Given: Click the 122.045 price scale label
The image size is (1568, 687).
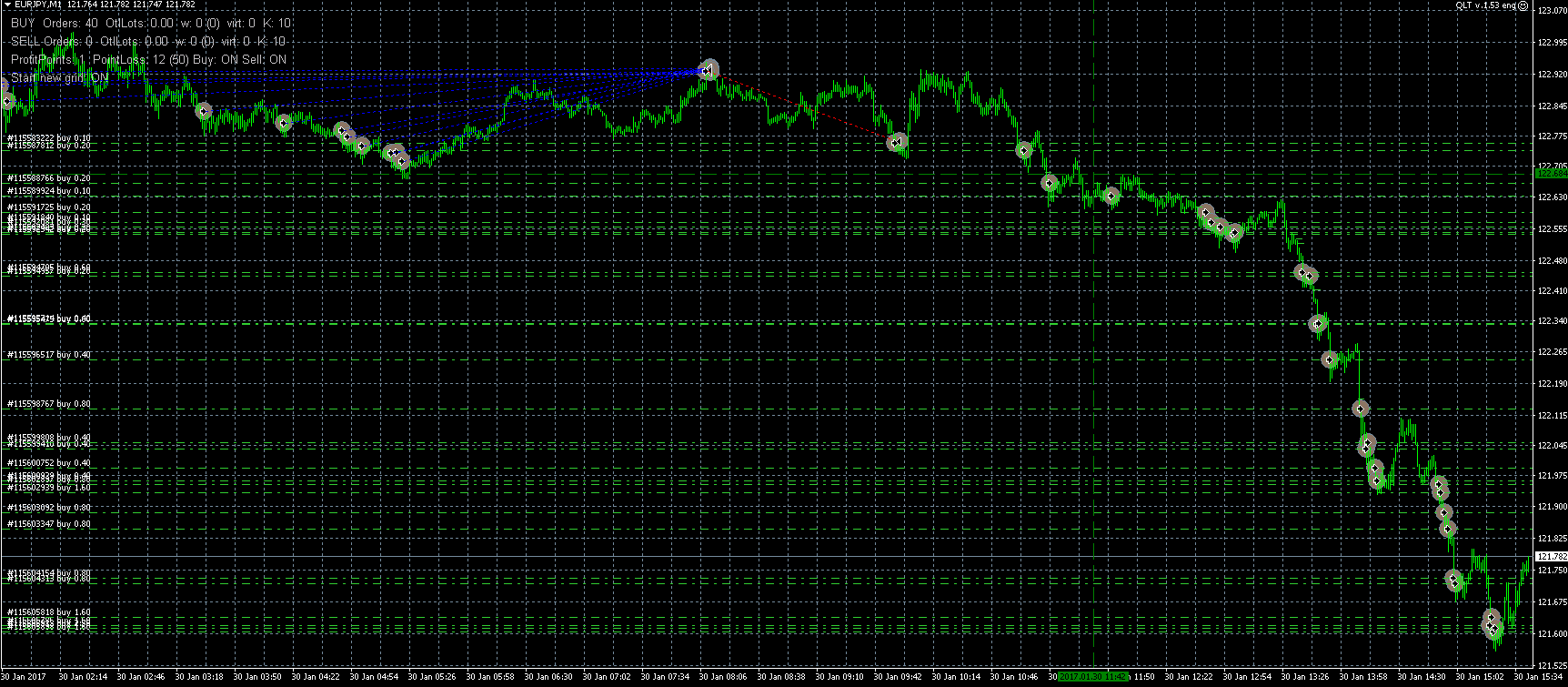Looking at the screenshot, I should point(1553,446).
